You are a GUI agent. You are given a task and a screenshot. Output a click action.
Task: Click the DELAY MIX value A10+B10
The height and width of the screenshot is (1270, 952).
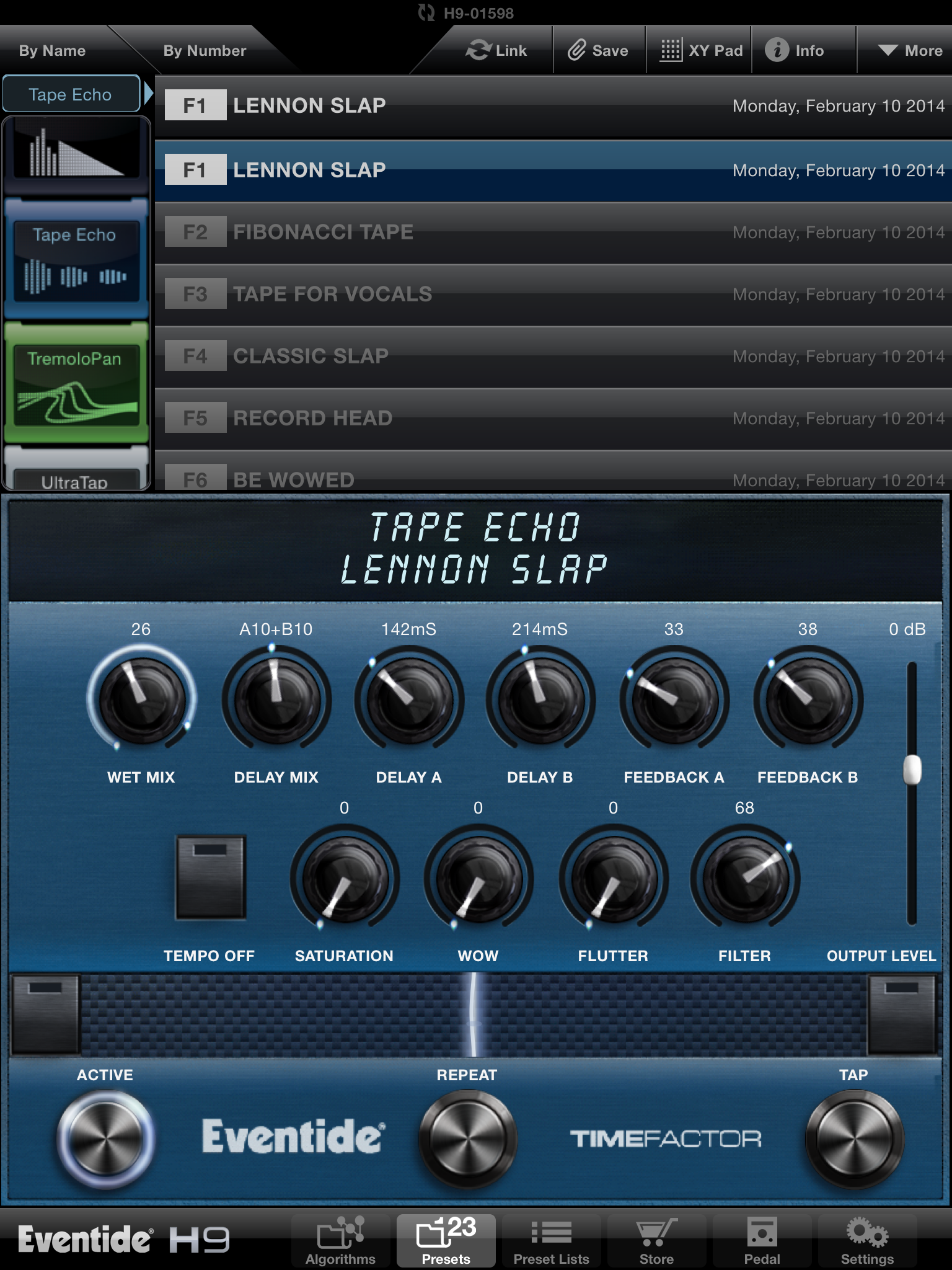276,629
